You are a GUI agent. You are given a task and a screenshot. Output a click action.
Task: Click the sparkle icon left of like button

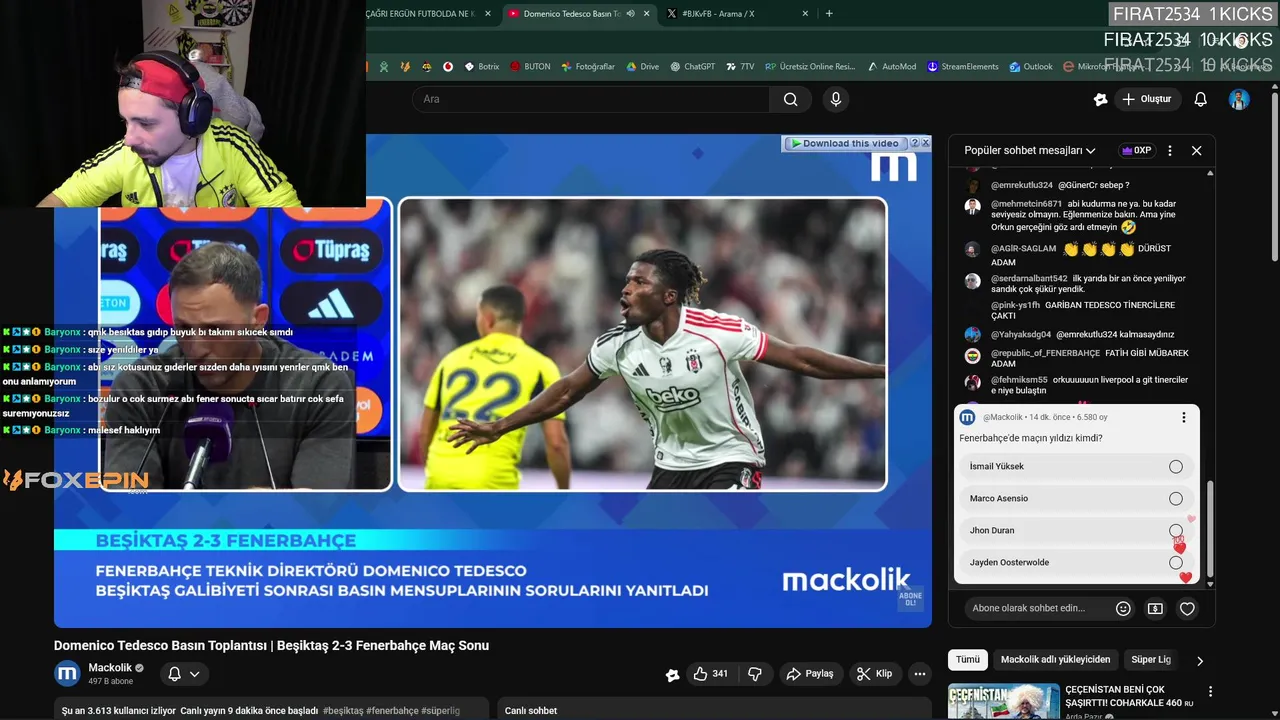[x=672, y=675]
